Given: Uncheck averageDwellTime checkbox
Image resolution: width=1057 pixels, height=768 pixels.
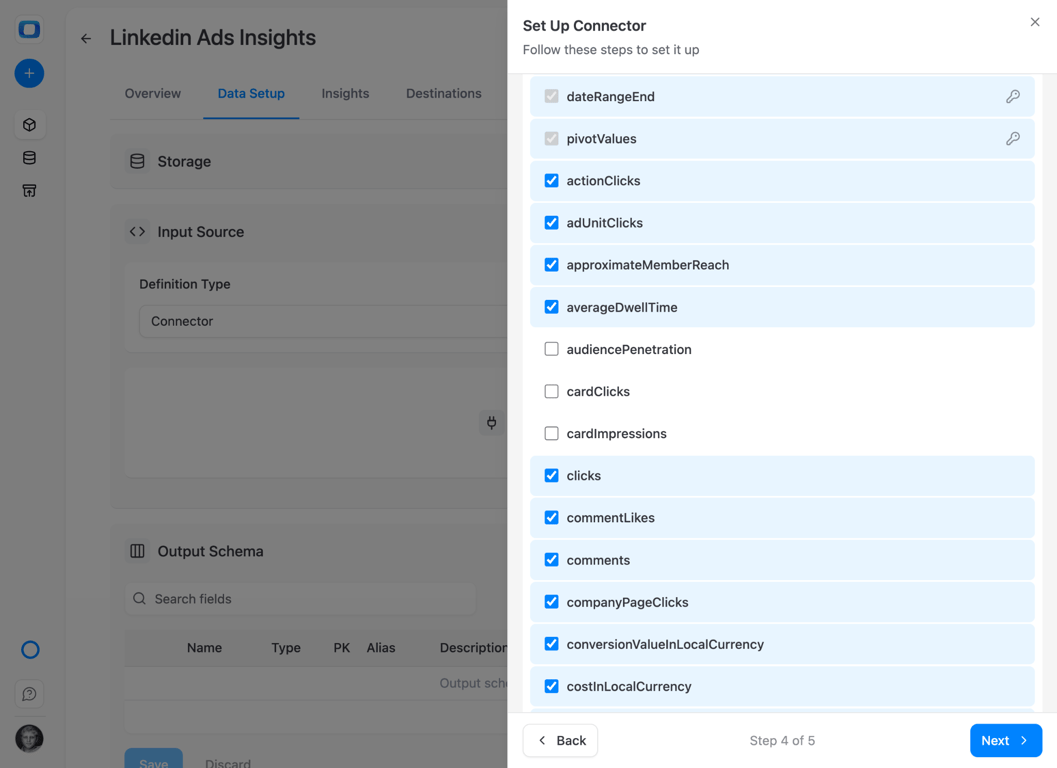Looking at the screenshot, I should [x=551, y=307].
